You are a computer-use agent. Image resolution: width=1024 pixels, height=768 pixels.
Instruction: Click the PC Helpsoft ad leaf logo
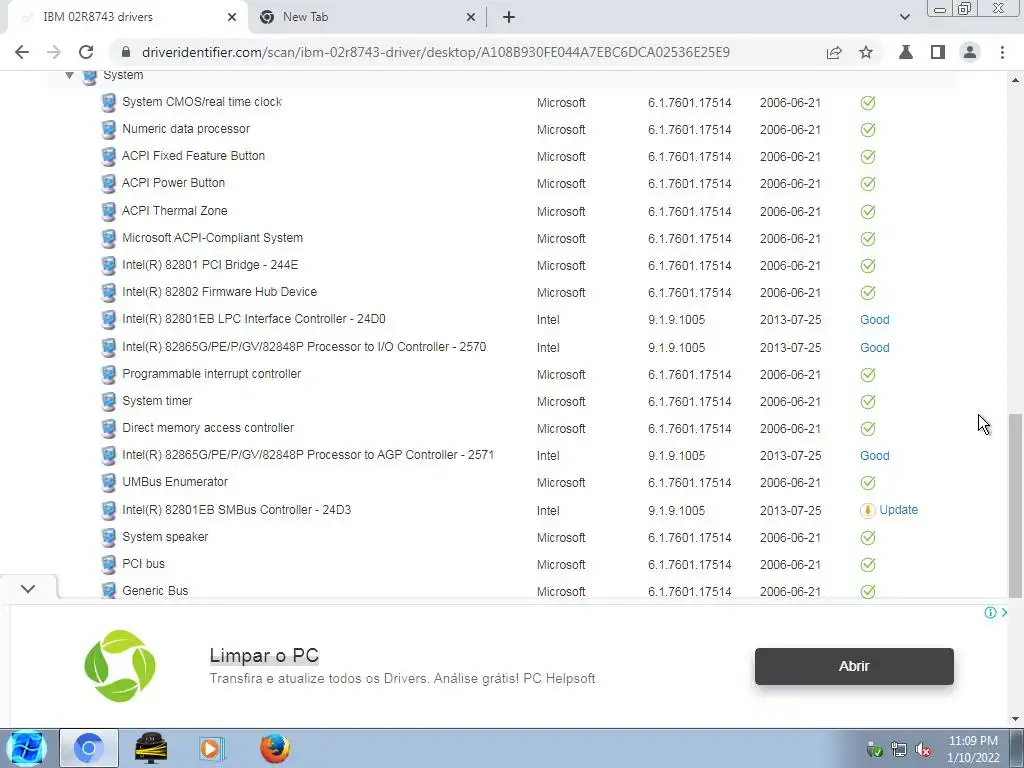point(120,666)
